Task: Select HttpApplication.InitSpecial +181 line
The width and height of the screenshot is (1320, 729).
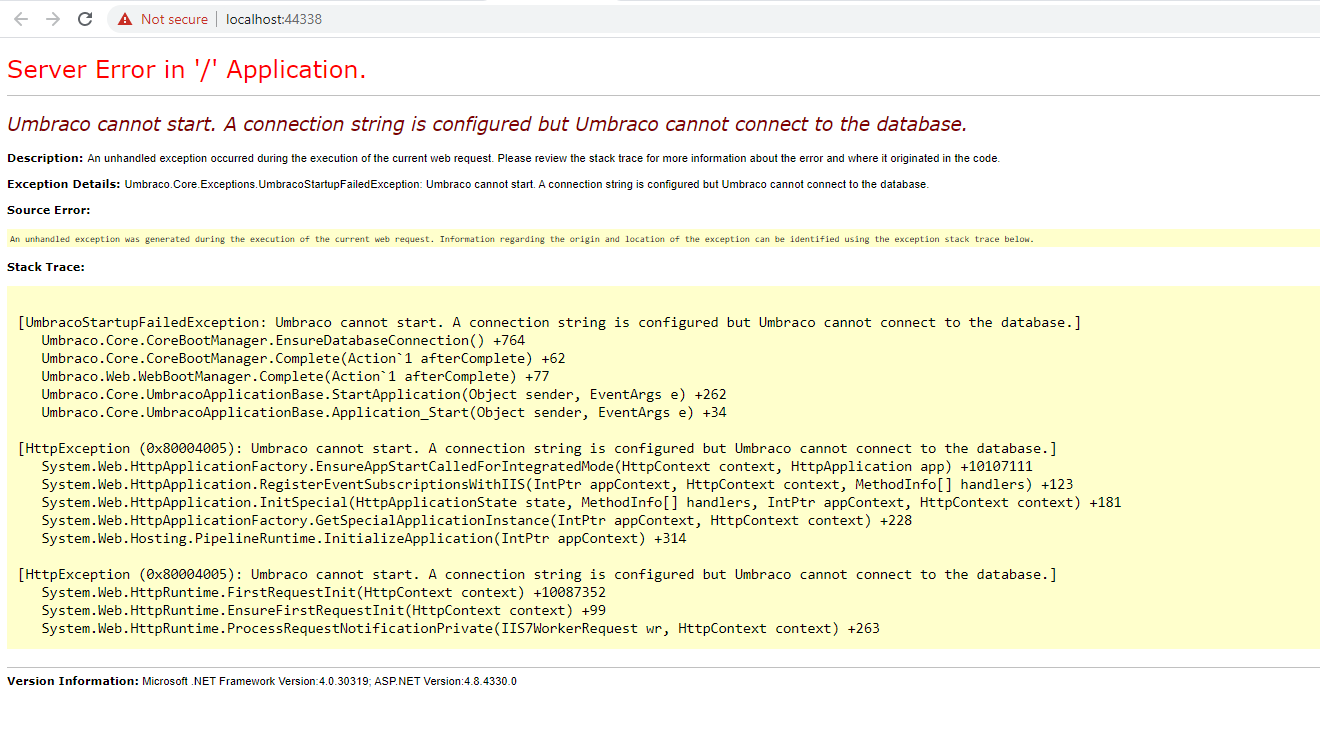Action: point(581,502)
